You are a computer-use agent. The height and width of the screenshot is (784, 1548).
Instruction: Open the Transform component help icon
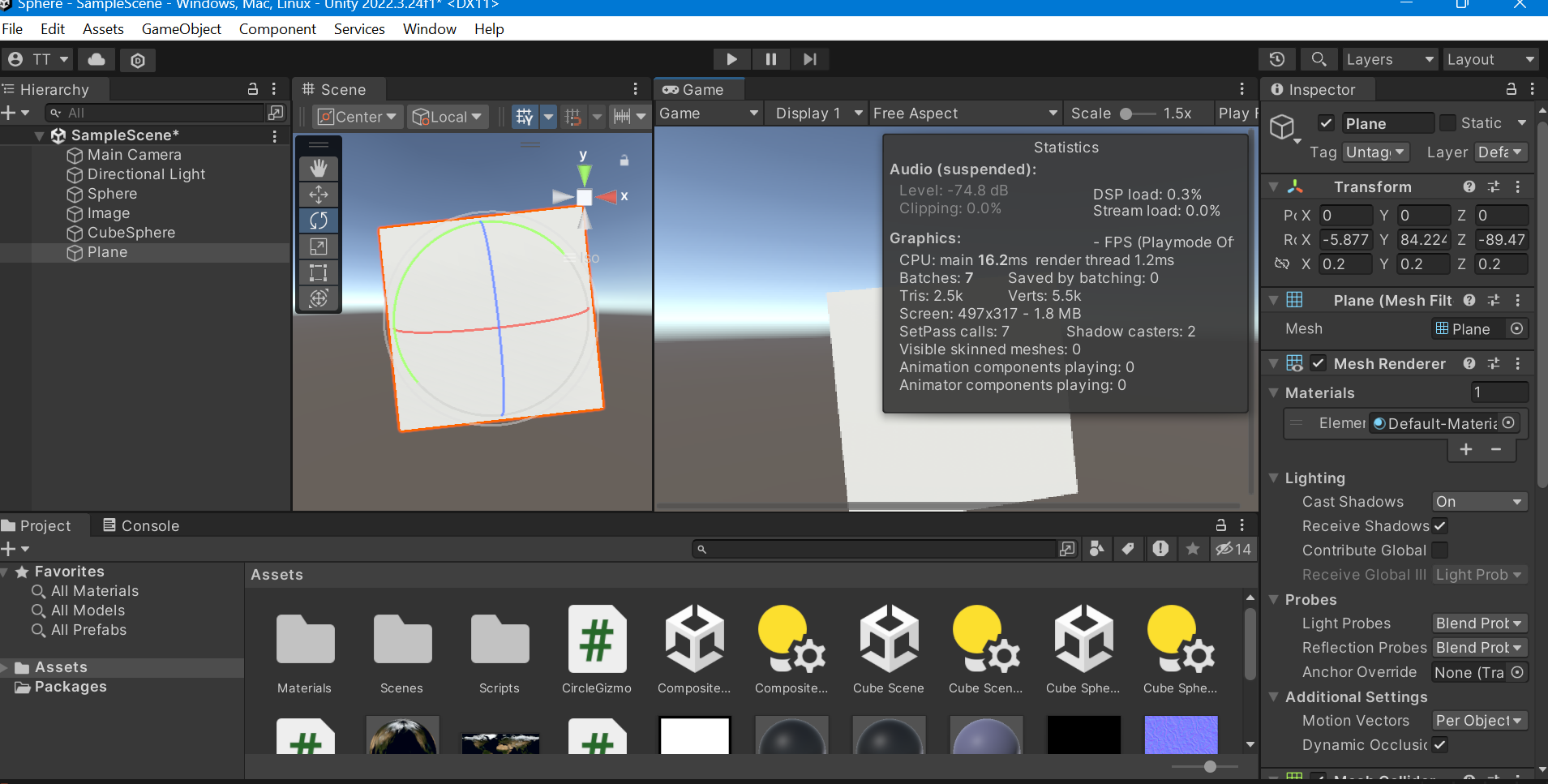coord(1469,186)
